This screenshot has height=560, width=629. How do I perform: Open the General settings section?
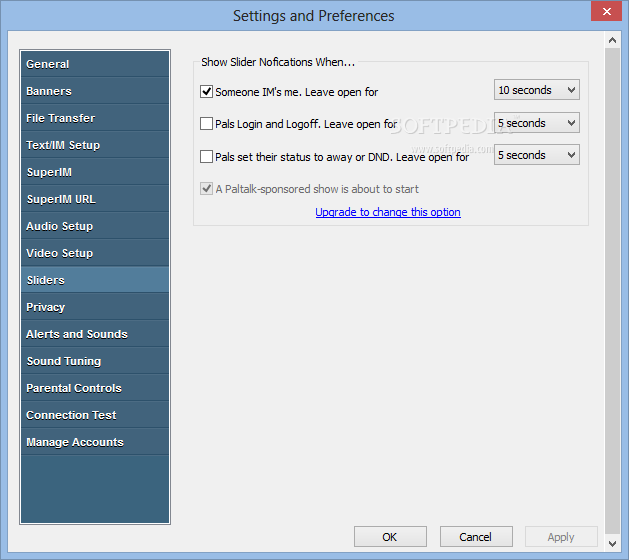95,64
